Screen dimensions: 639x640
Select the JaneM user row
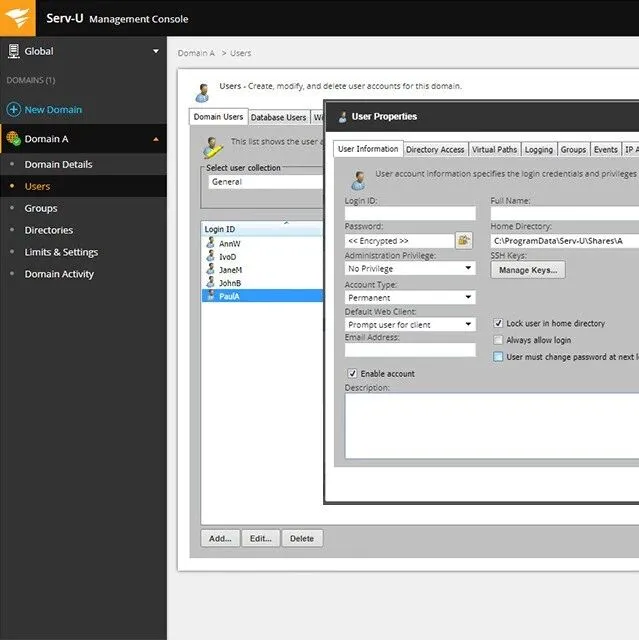pyautogui.click(x=262, y=269)
